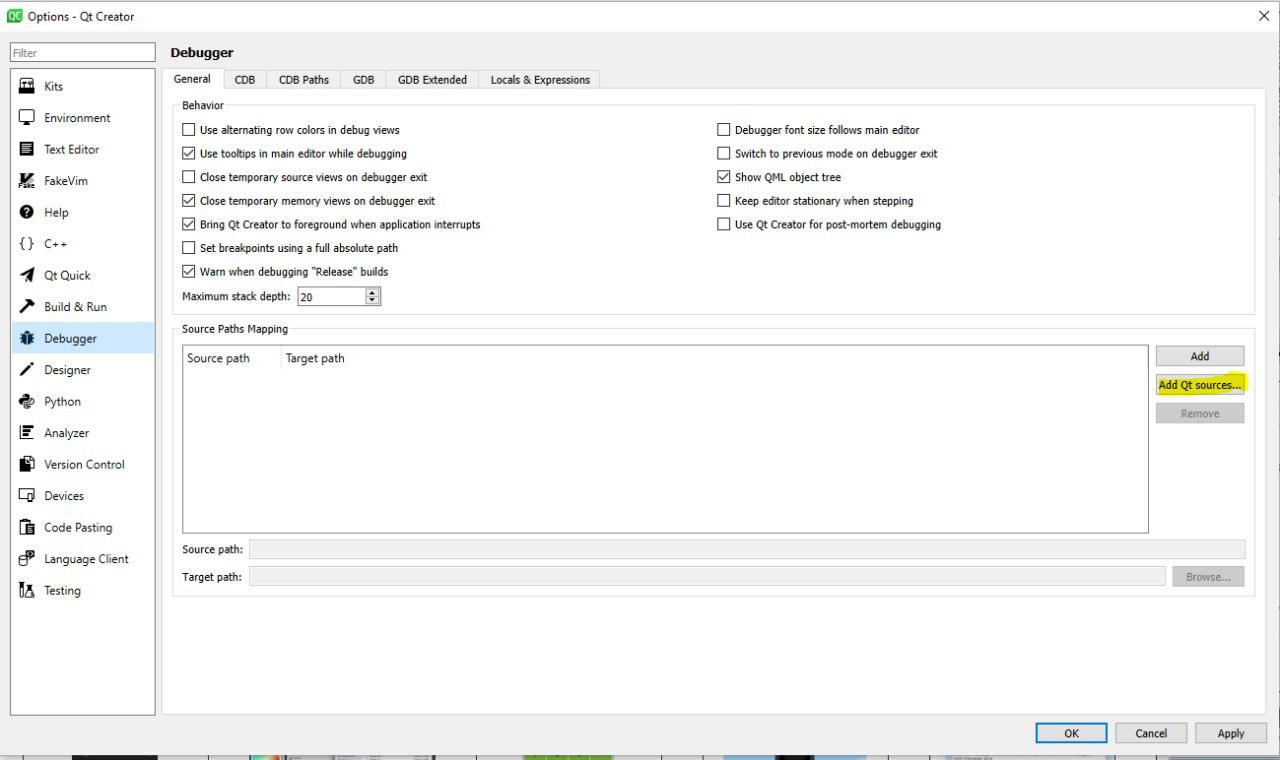Click the Cancel button
This screenshot has width=1280, height=760.
pos(1151,733)
